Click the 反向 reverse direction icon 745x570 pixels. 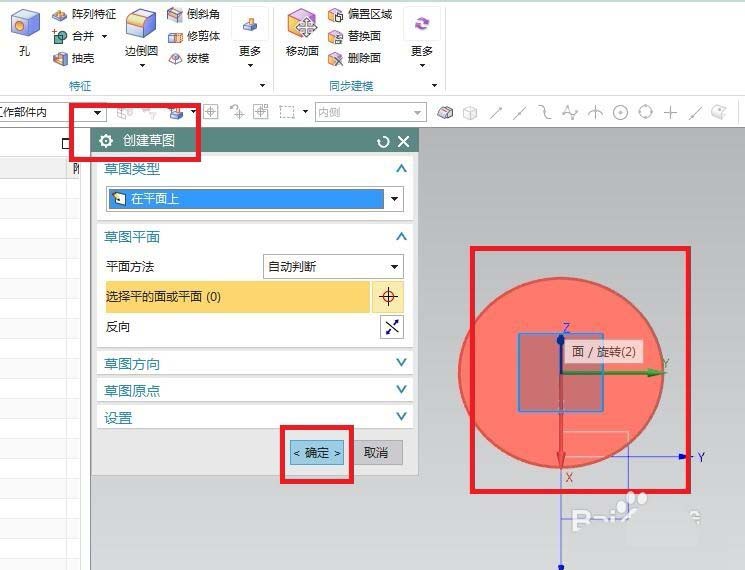click(x=392, y=327)
